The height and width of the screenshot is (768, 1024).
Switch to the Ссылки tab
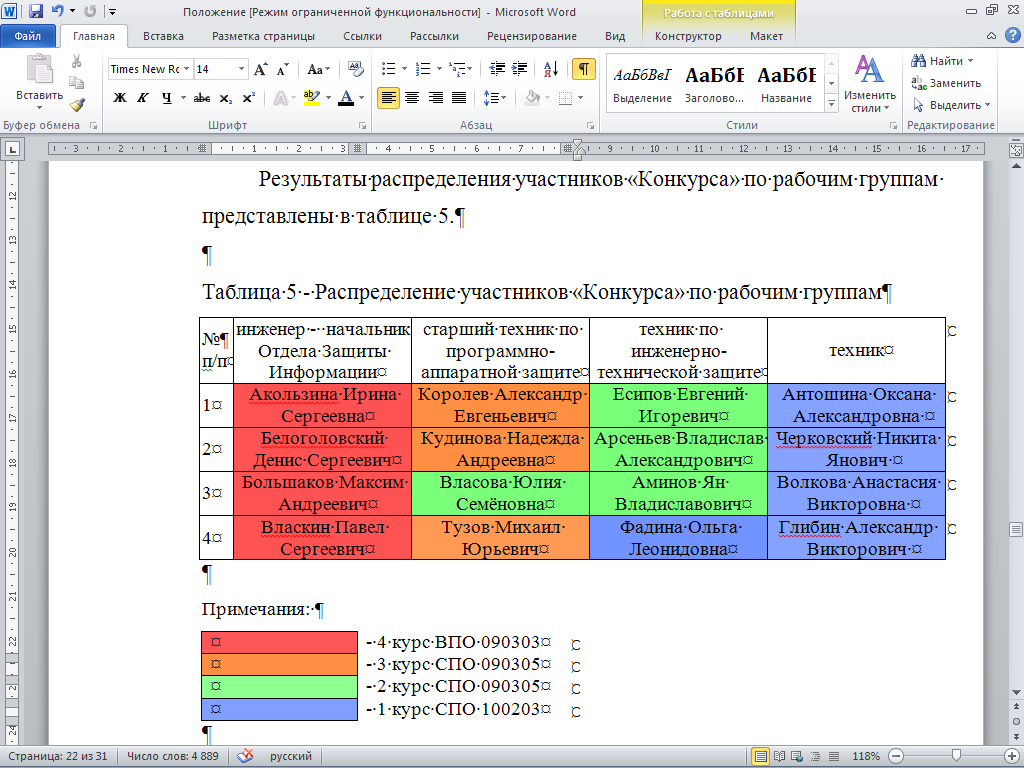click(362, 36)
